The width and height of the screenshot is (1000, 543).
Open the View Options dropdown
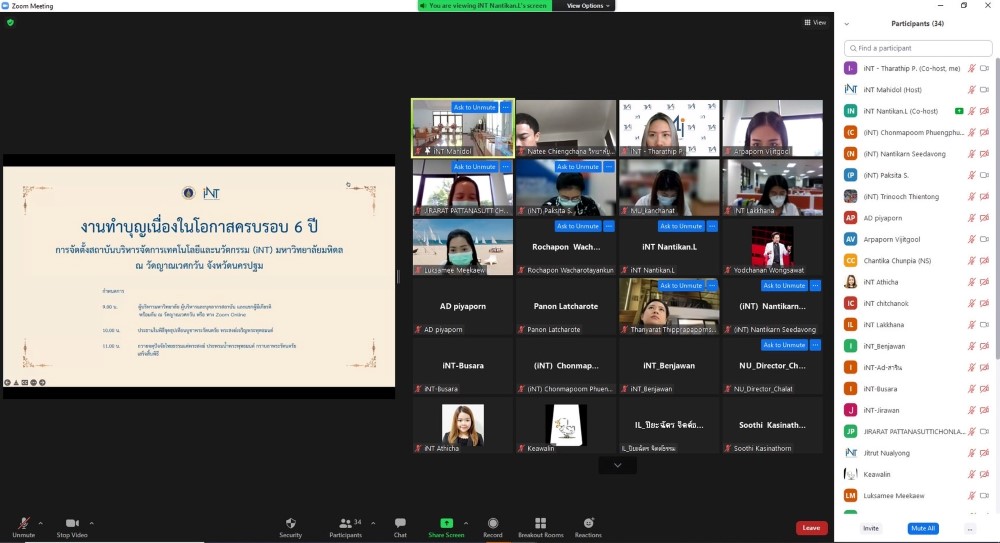[x=588, y=5]
